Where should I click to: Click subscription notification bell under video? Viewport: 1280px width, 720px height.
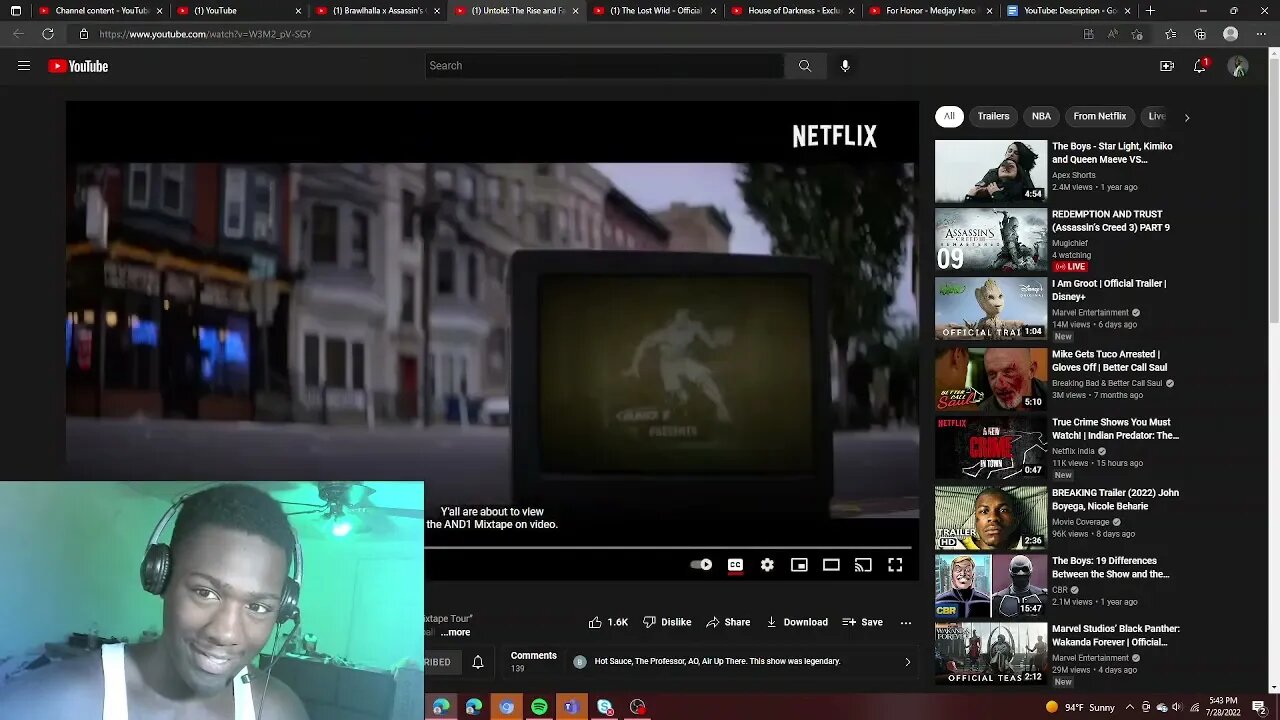coord(478,662)
